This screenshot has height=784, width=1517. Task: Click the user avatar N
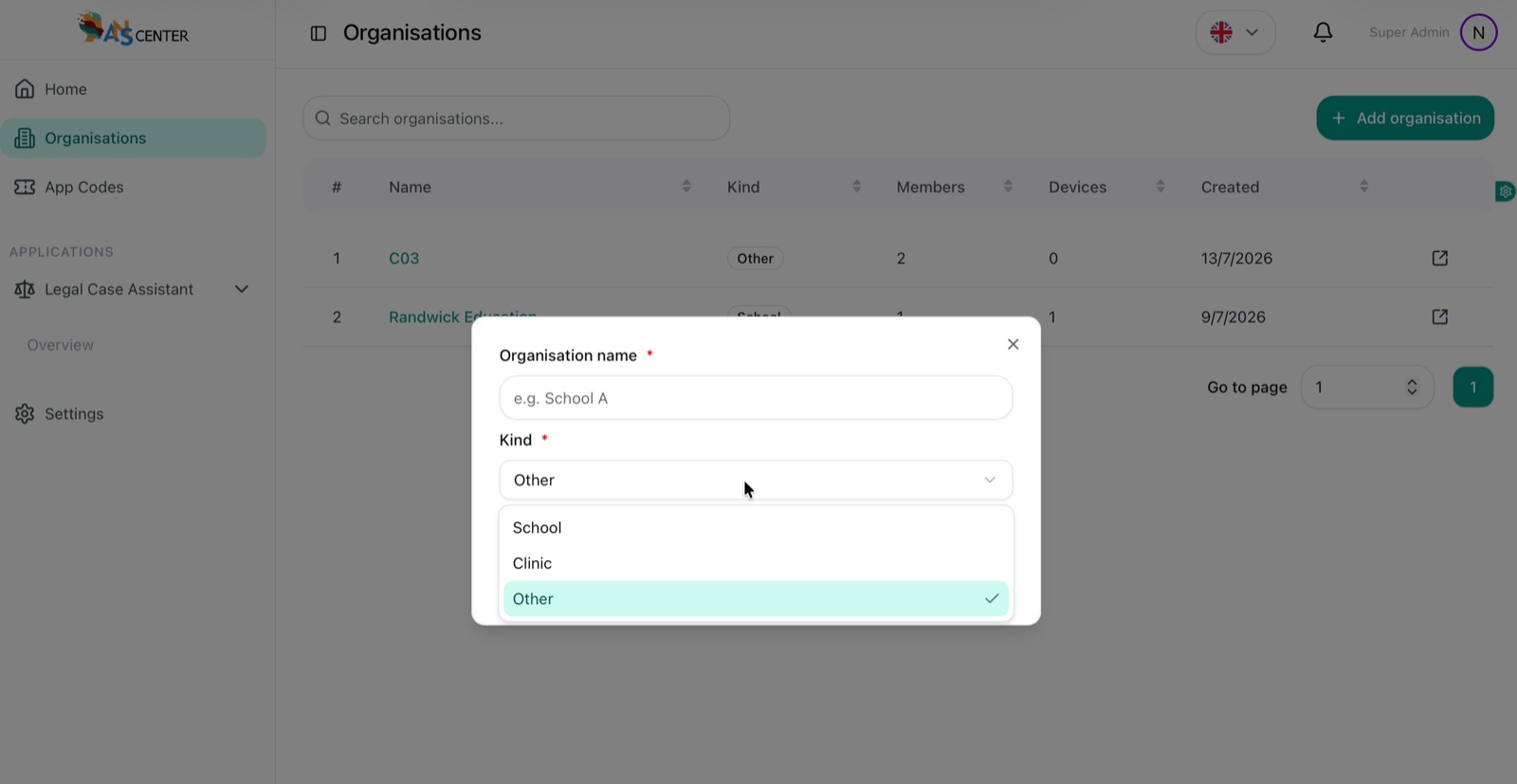1478,32
